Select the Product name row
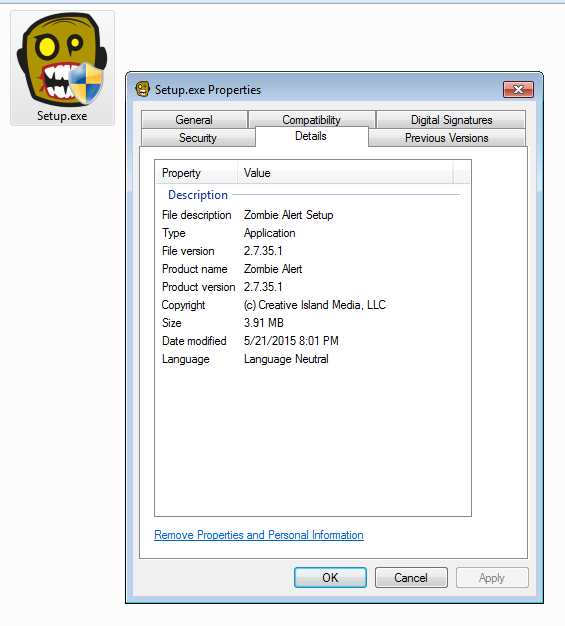Viewport: 565px width, 626px height. [313, 269]
